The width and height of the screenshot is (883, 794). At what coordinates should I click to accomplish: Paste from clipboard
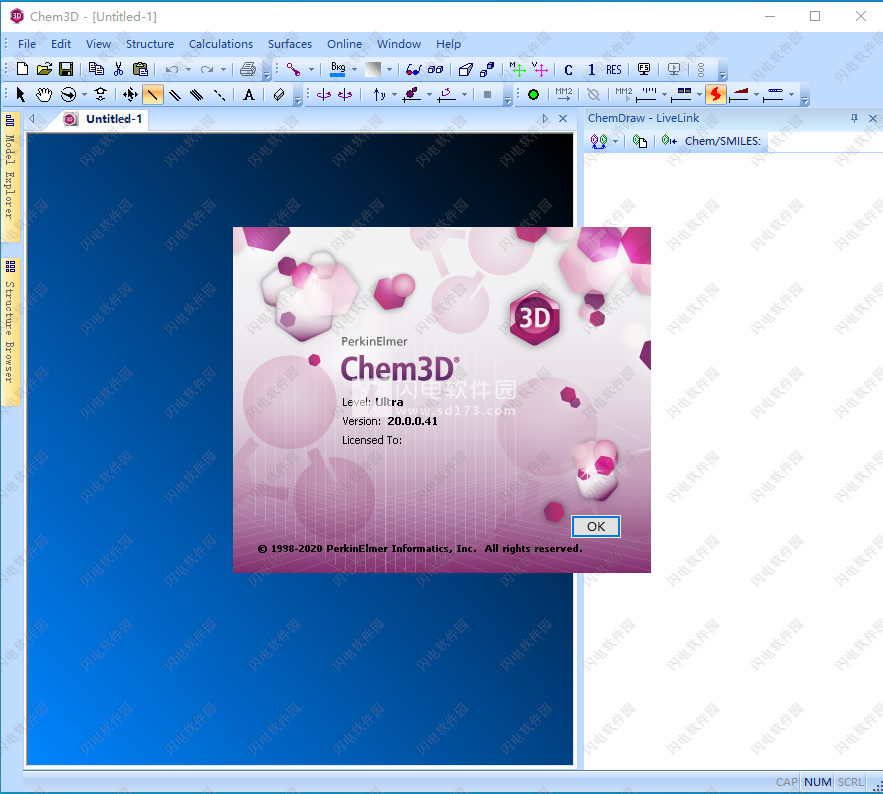coord(140,69)
